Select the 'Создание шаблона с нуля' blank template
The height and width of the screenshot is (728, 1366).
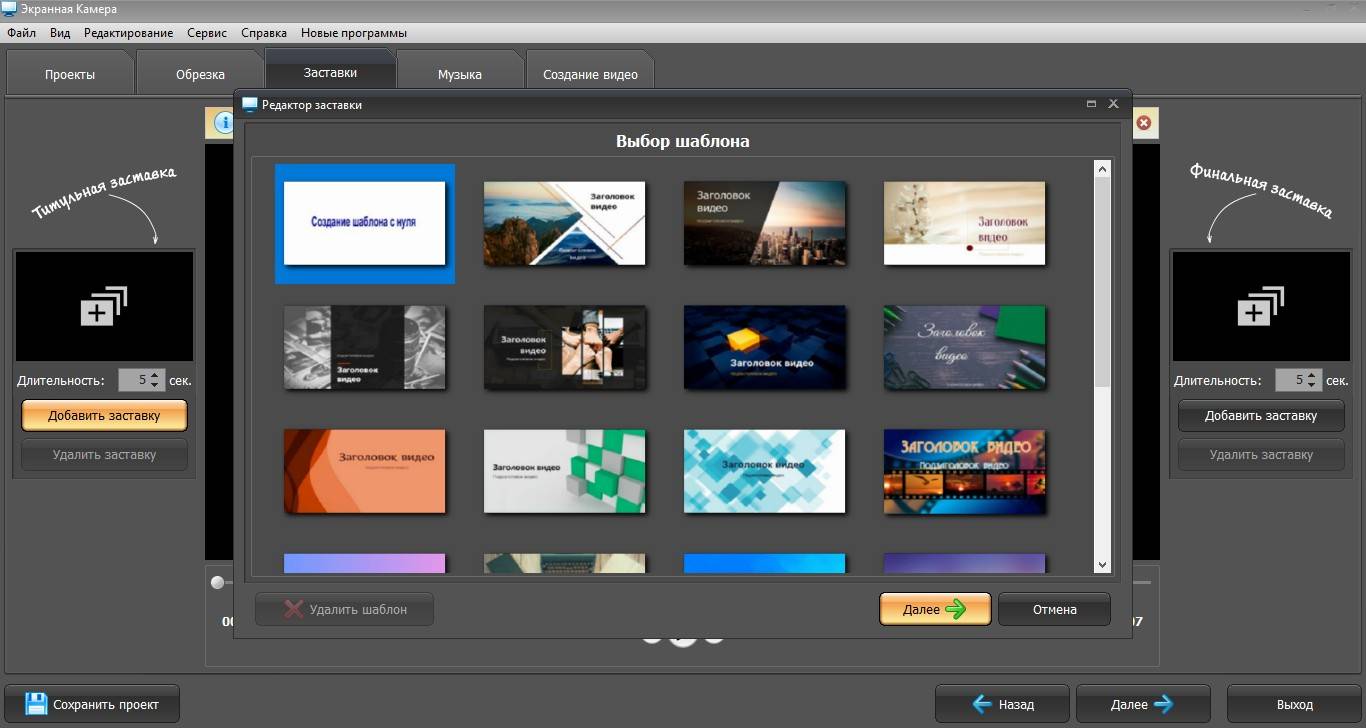pyautogui.click(x=364, y=223)
